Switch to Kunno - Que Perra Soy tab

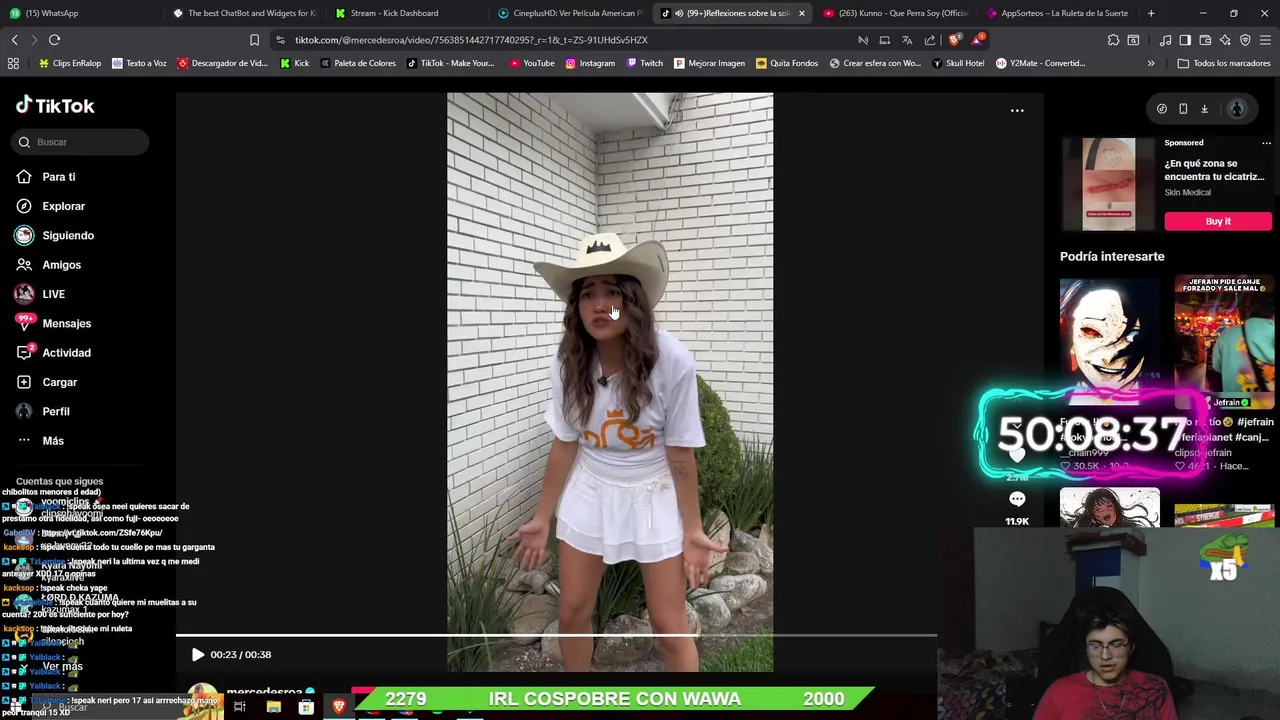[x=895, y=13]
